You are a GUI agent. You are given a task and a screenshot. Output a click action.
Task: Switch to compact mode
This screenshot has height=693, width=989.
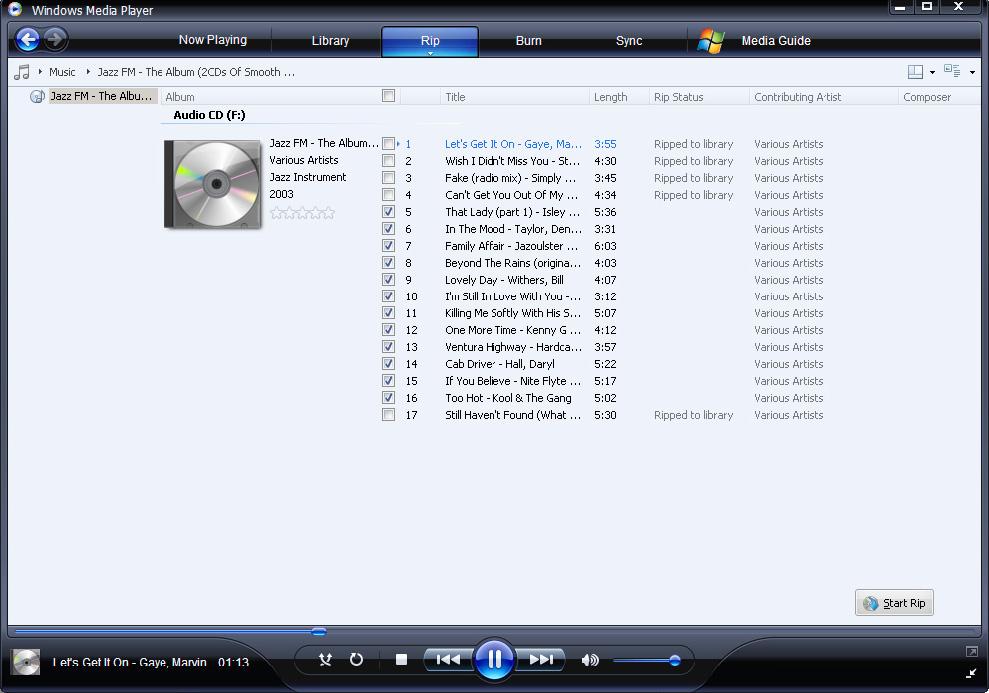click(971, 673)
